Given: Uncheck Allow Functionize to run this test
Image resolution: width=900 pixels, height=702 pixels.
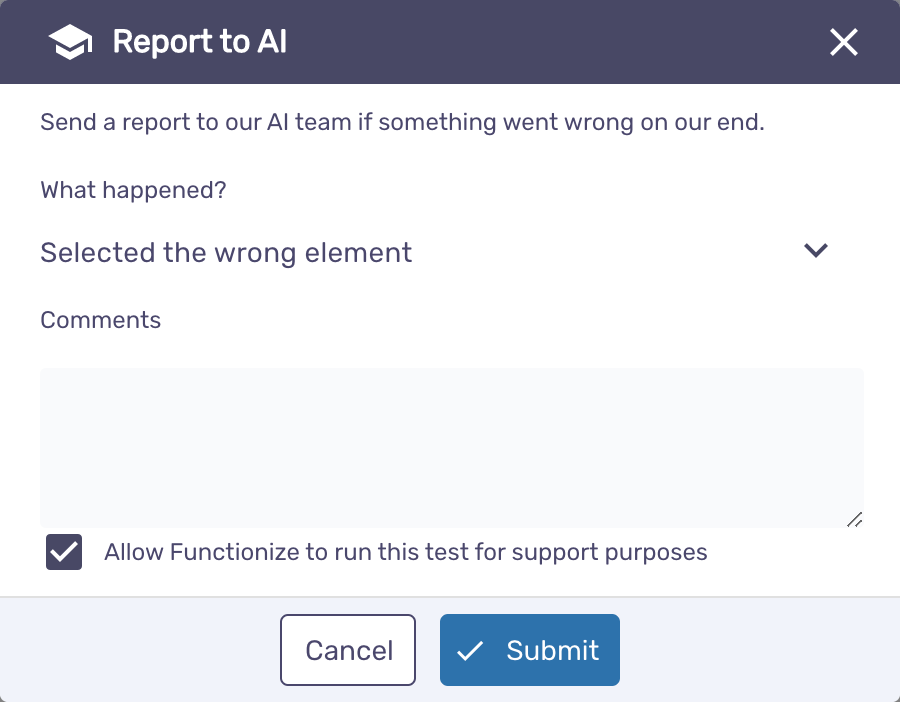Looking at the screenshot, I should (x=64, y=552).
